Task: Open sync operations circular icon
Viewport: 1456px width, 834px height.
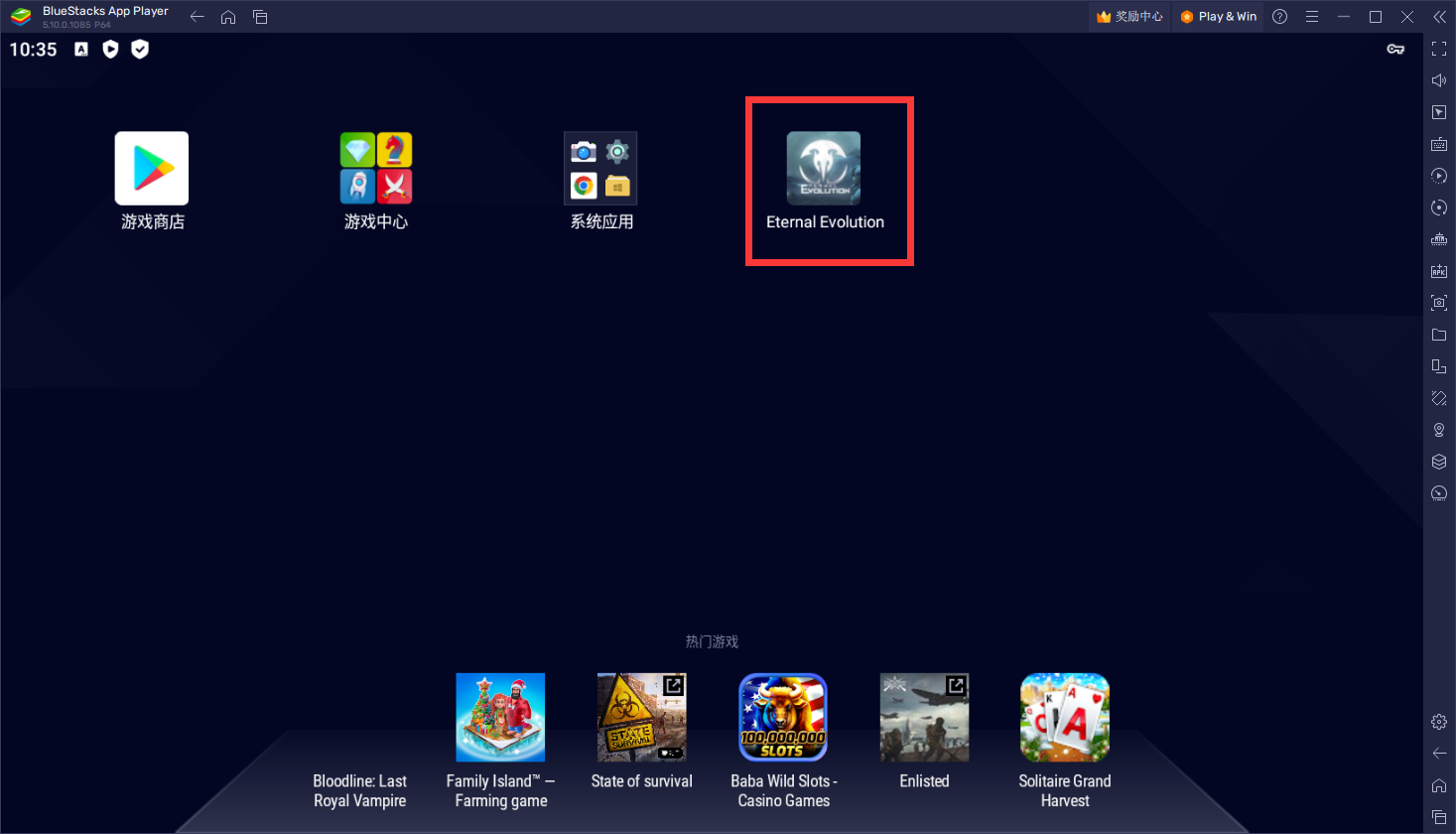Action: point(1439,208)
